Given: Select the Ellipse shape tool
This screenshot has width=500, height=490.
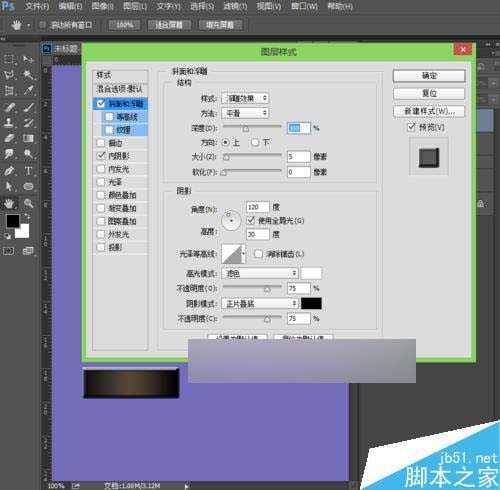Looking at the screenshot, I should click(28, 186).
